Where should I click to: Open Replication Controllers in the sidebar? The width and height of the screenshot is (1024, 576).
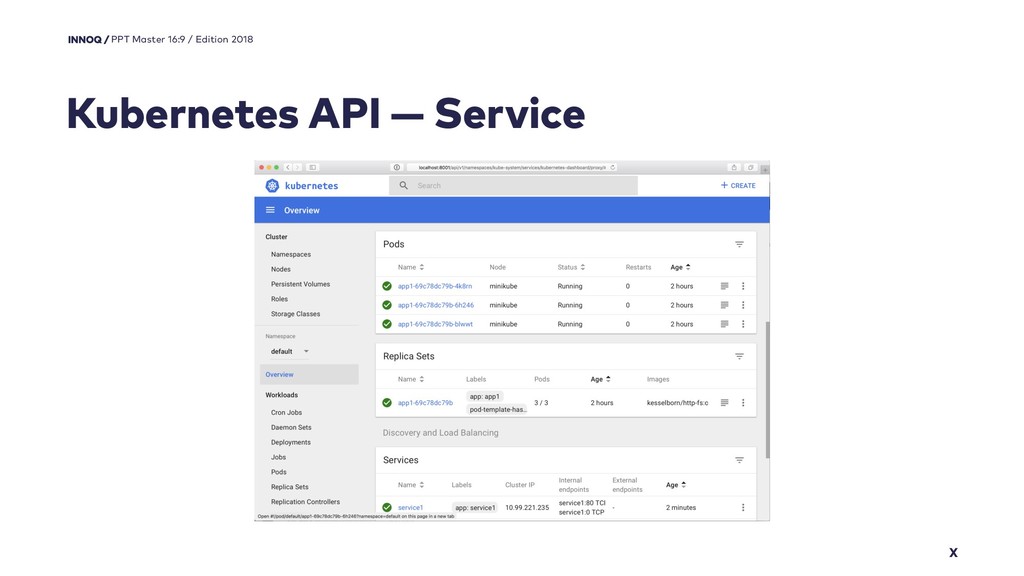(x=305, y=502)
